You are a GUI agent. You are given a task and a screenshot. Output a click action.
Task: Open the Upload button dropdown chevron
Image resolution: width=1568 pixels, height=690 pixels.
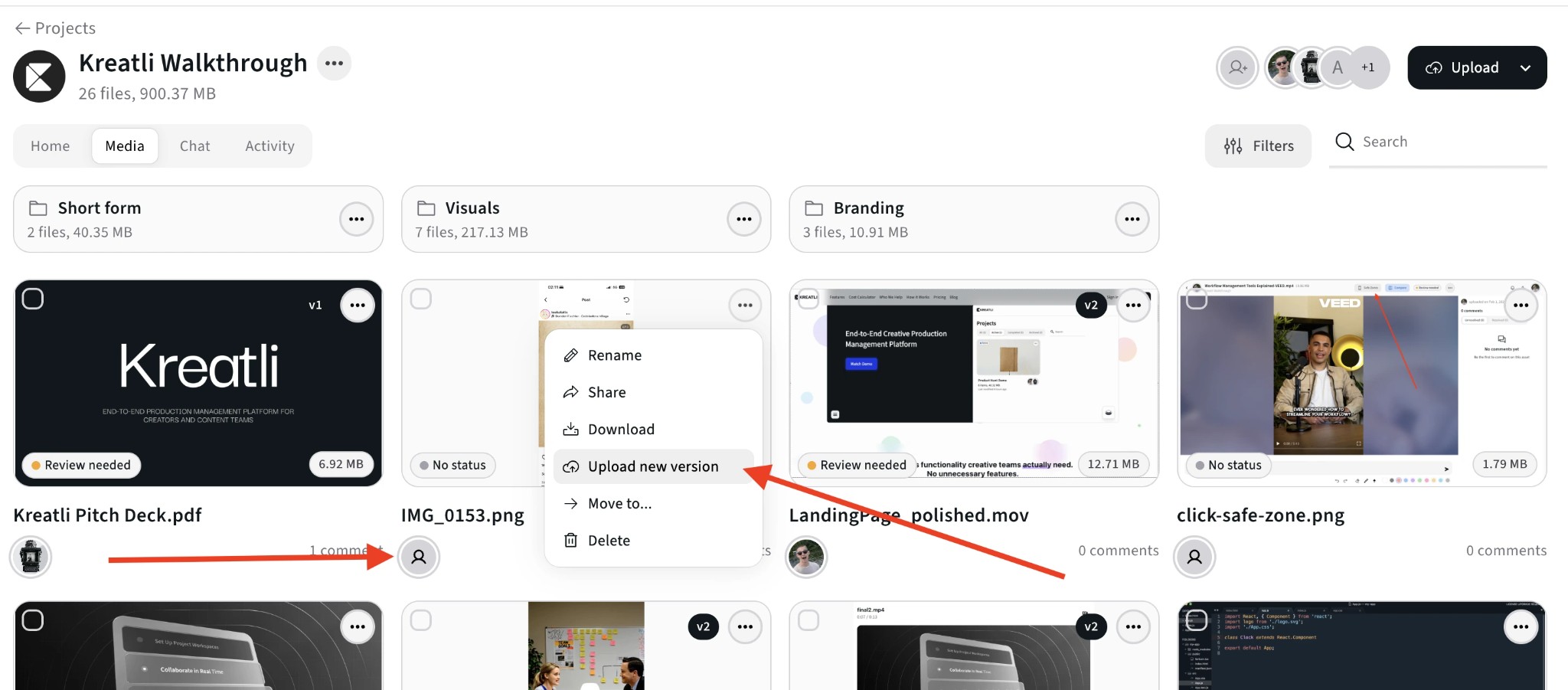(1527, 67)
